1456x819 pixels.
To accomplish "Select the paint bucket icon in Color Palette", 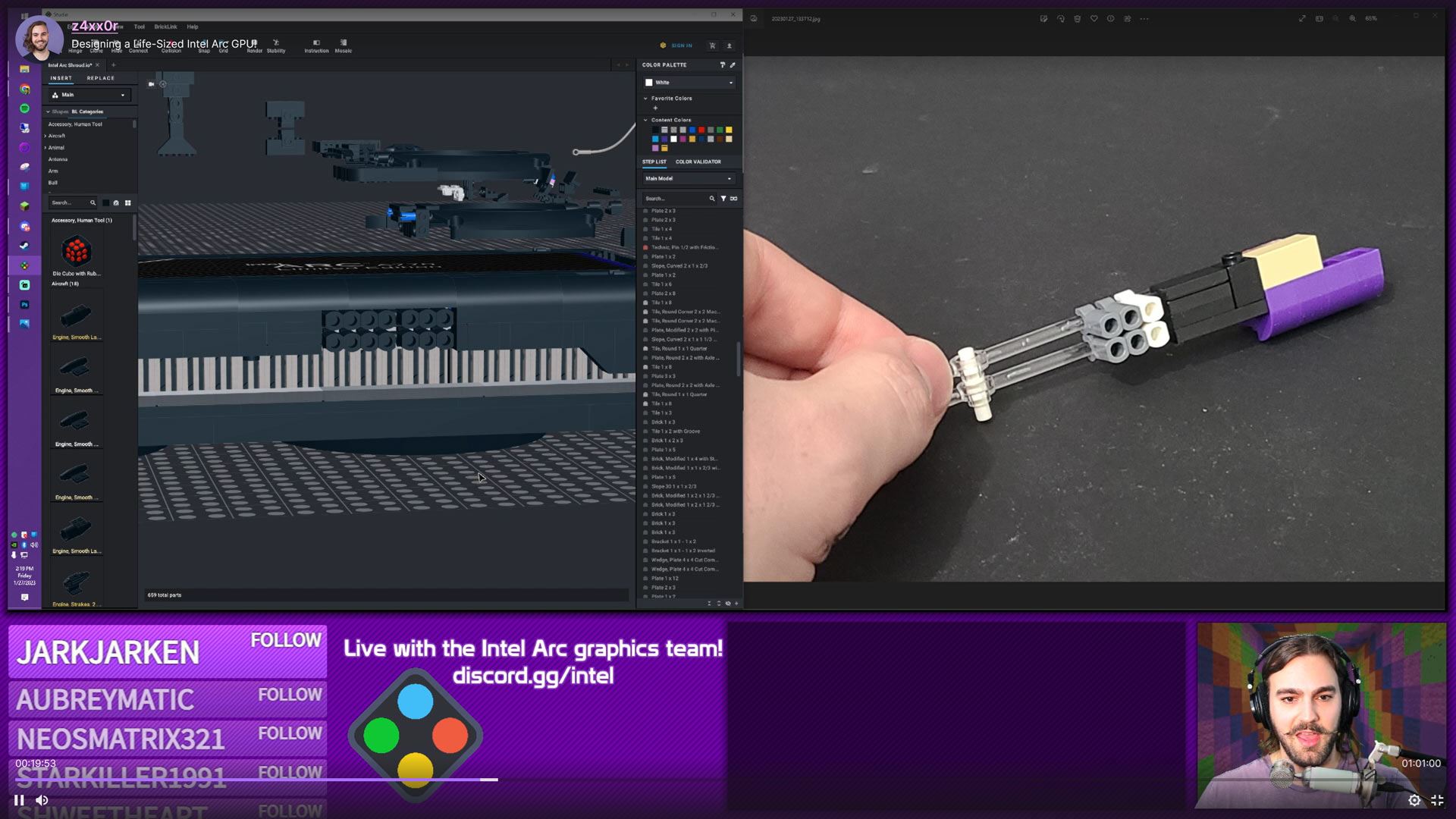I will [722, 65].
